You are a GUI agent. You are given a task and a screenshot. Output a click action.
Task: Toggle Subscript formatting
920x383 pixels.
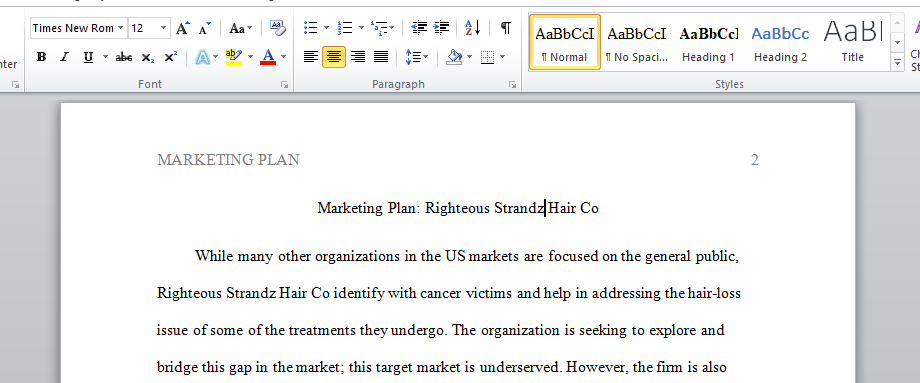[147, 57]
